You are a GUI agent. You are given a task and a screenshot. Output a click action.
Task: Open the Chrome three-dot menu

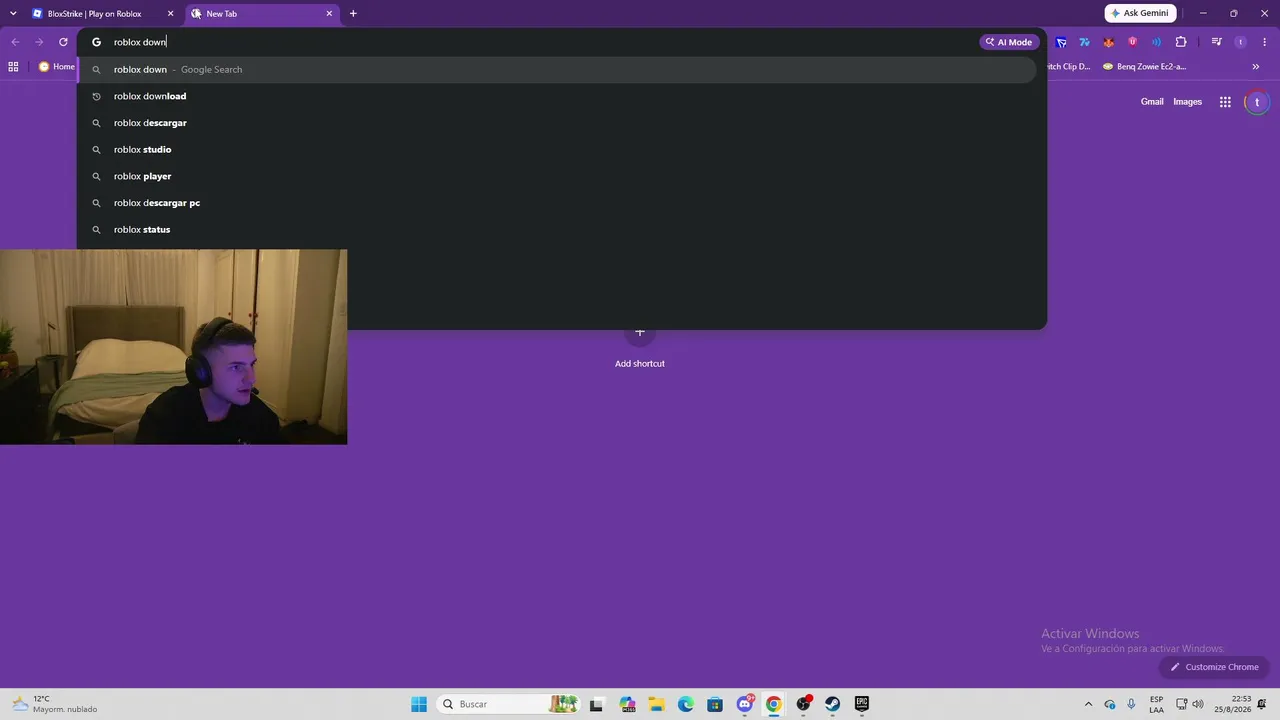[x=1265, y=42]
